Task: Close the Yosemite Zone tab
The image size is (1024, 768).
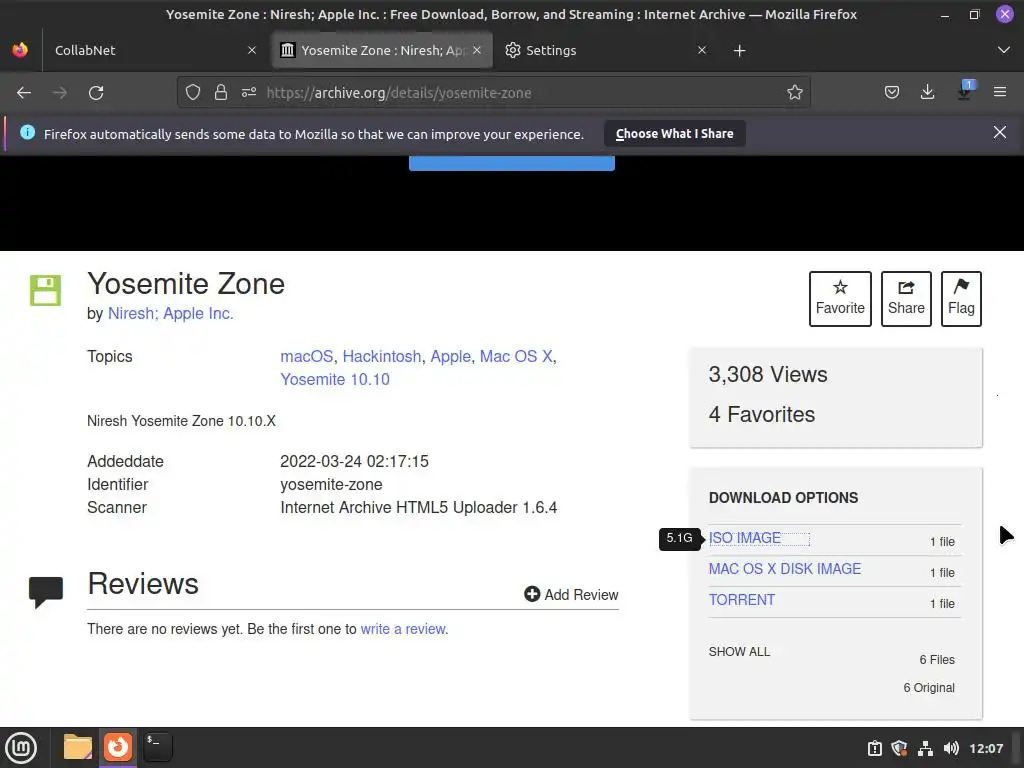Action: point(477,50)
